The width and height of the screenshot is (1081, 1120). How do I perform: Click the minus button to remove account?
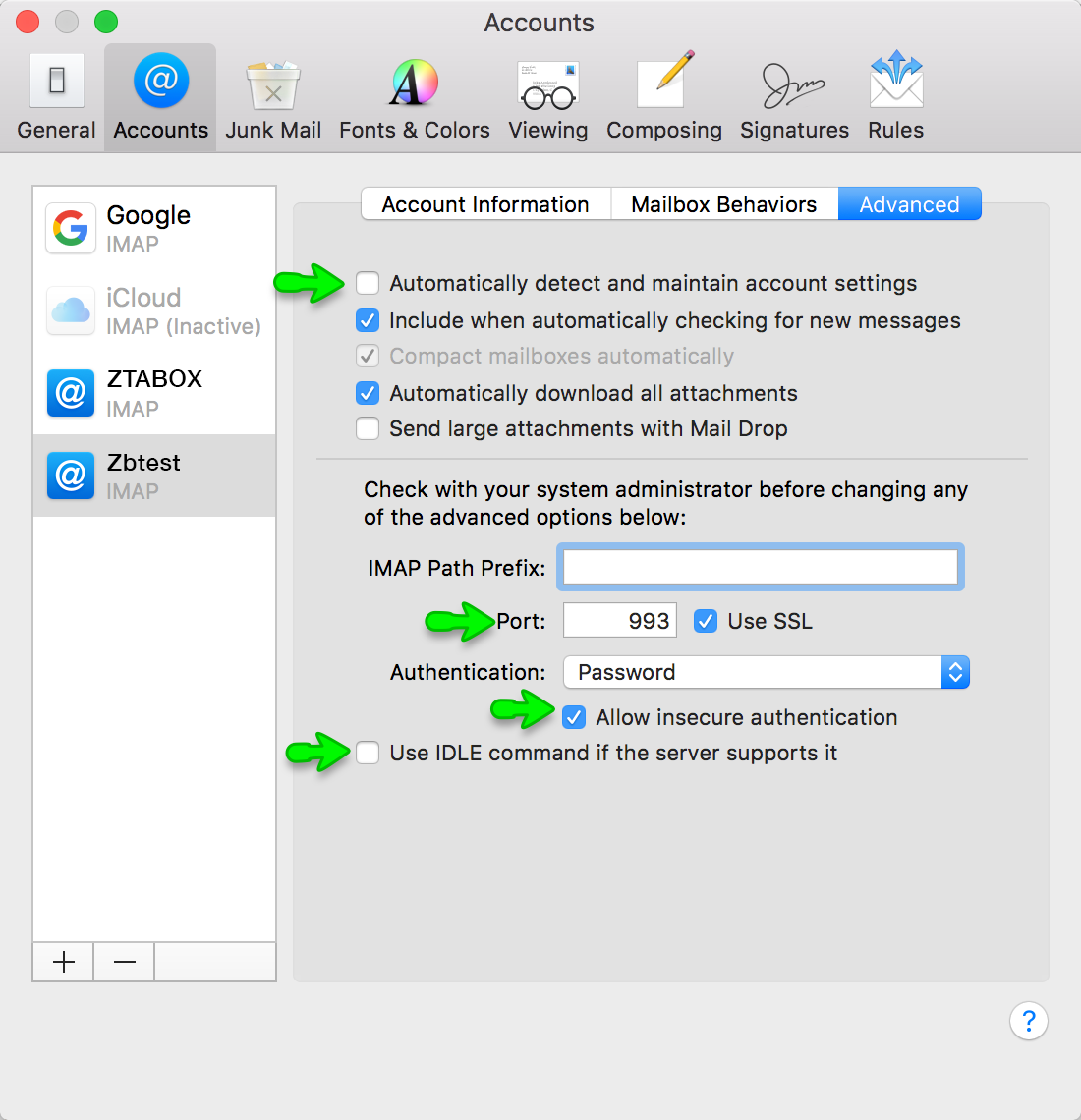(125, 962)
